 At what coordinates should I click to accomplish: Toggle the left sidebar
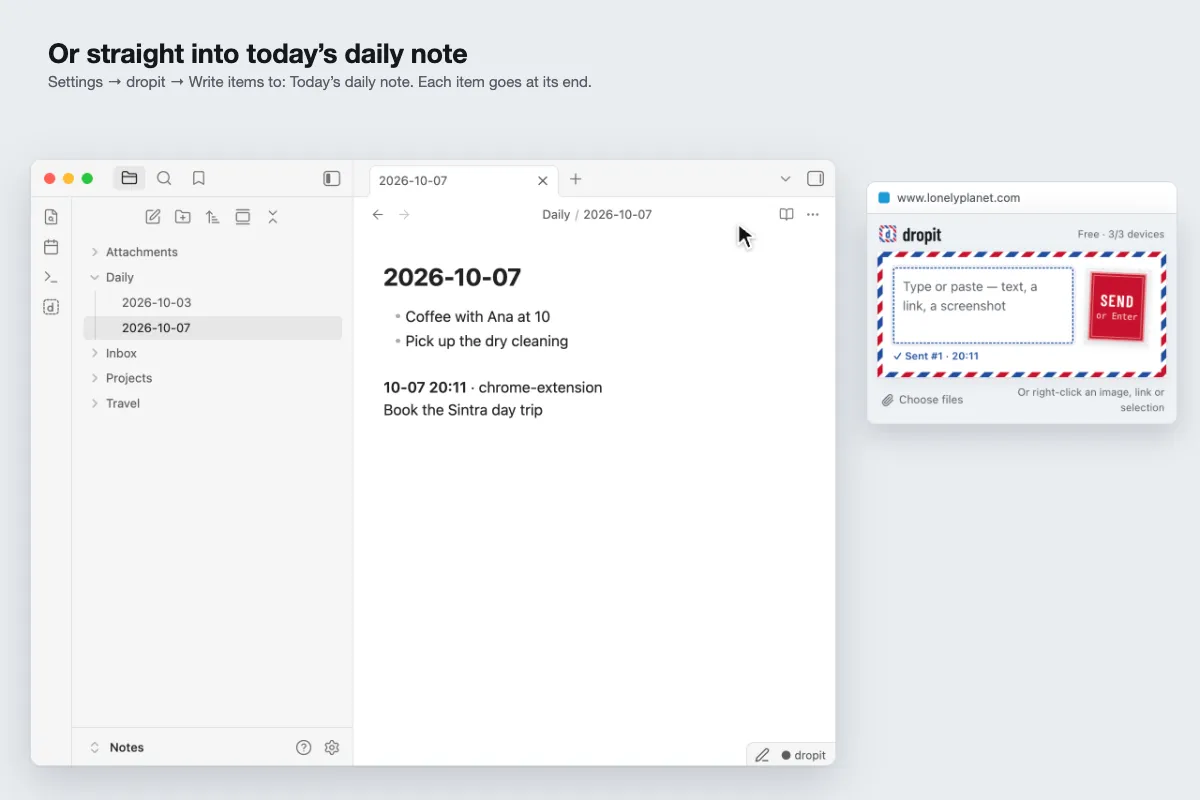click(332, 179)
